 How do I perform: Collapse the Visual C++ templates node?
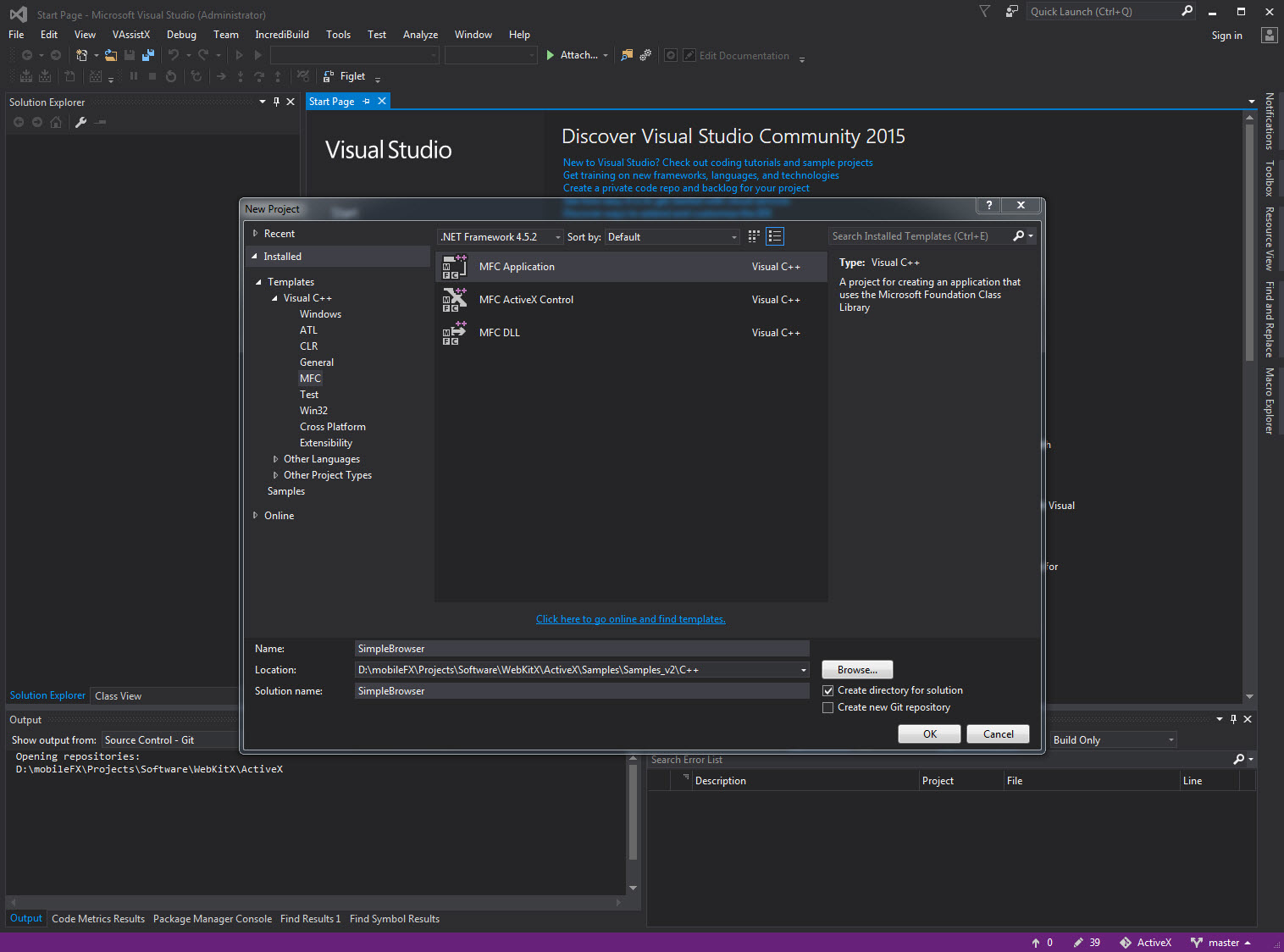(x=274, y=297)
